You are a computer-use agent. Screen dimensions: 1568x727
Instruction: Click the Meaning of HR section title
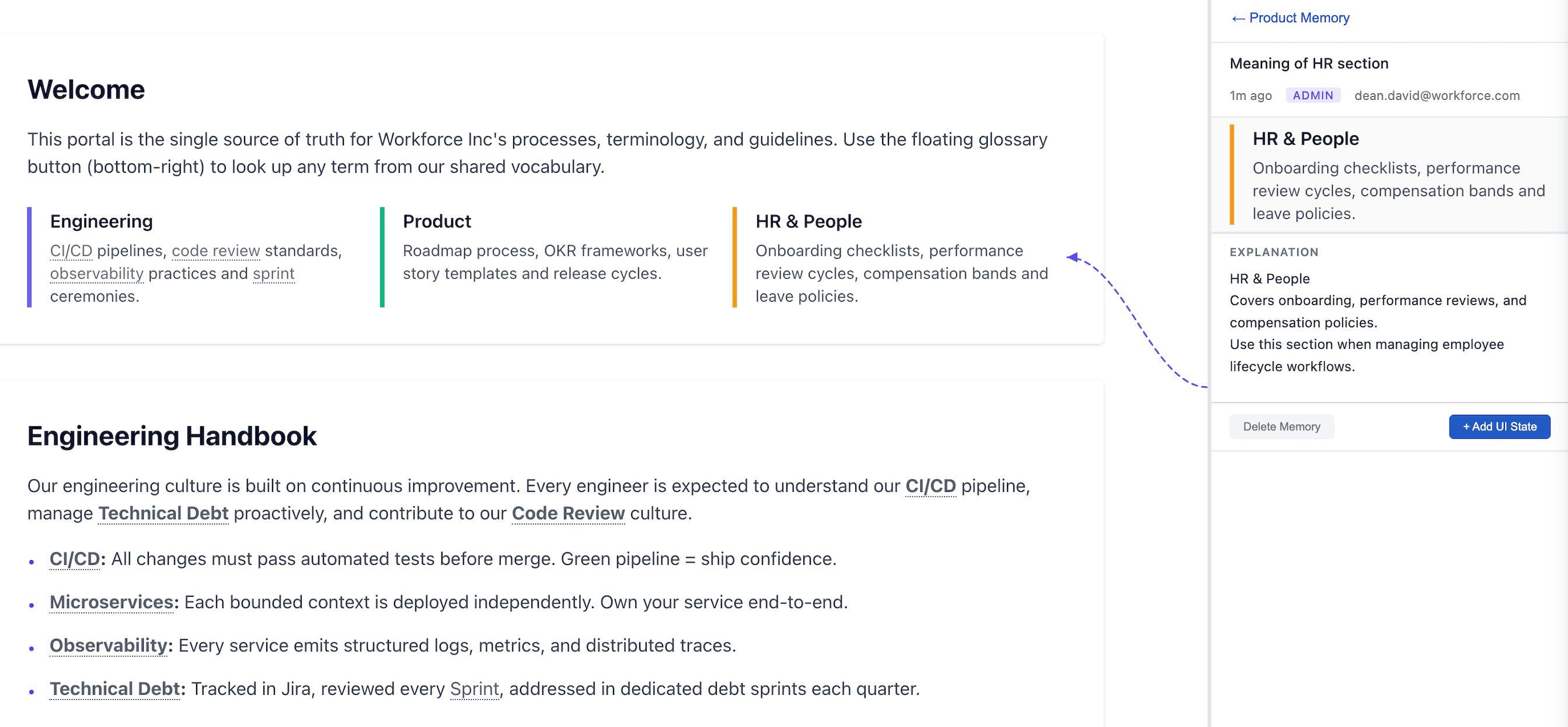click(1309, 63)
